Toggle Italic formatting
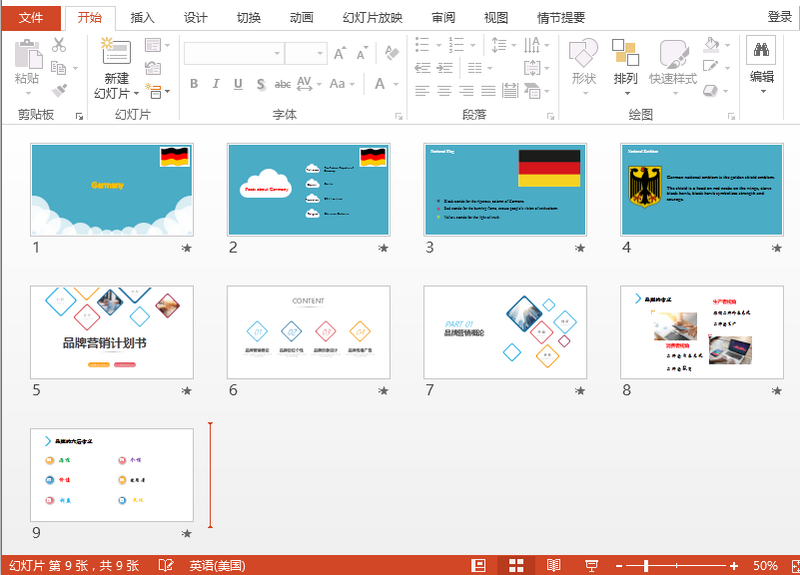The image size is (800, 575). [x=216, y=84]
